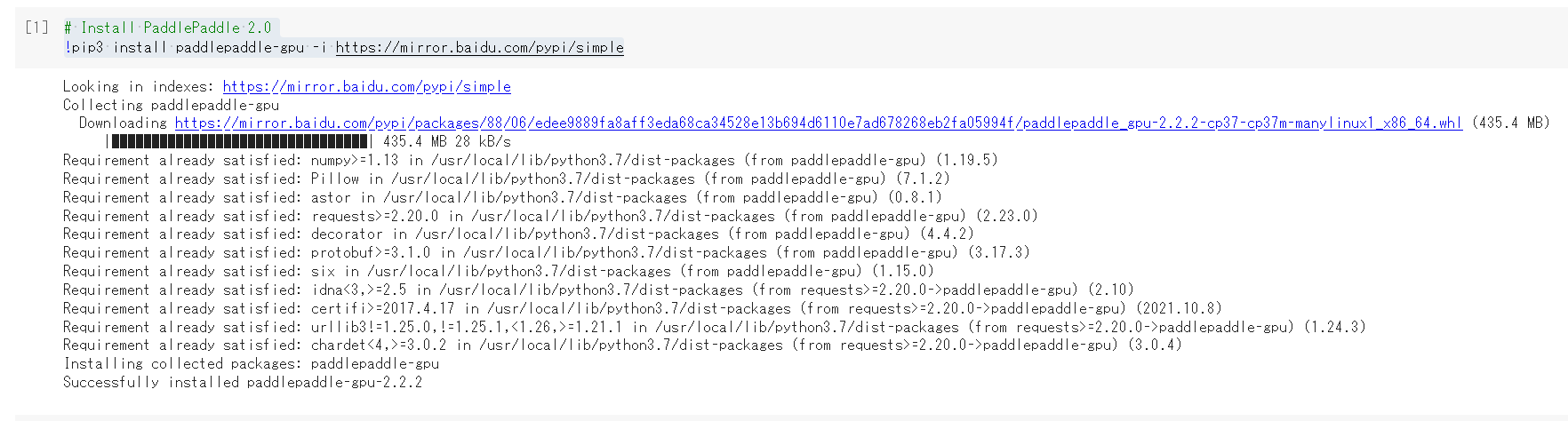This screenshot has width=1568, height=421.
Task: Click the 'Collecting paddlepaddle-gpu' output line
Action: 171,106
